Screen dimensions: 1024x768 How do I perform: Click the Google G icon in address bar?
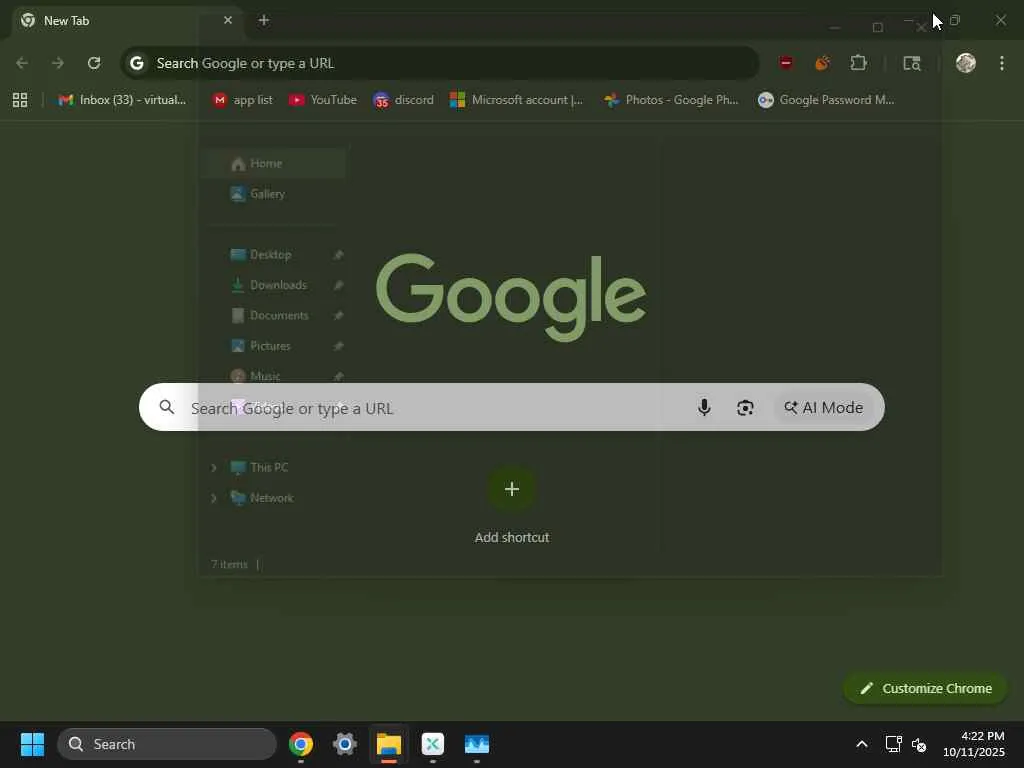point(136,63)
